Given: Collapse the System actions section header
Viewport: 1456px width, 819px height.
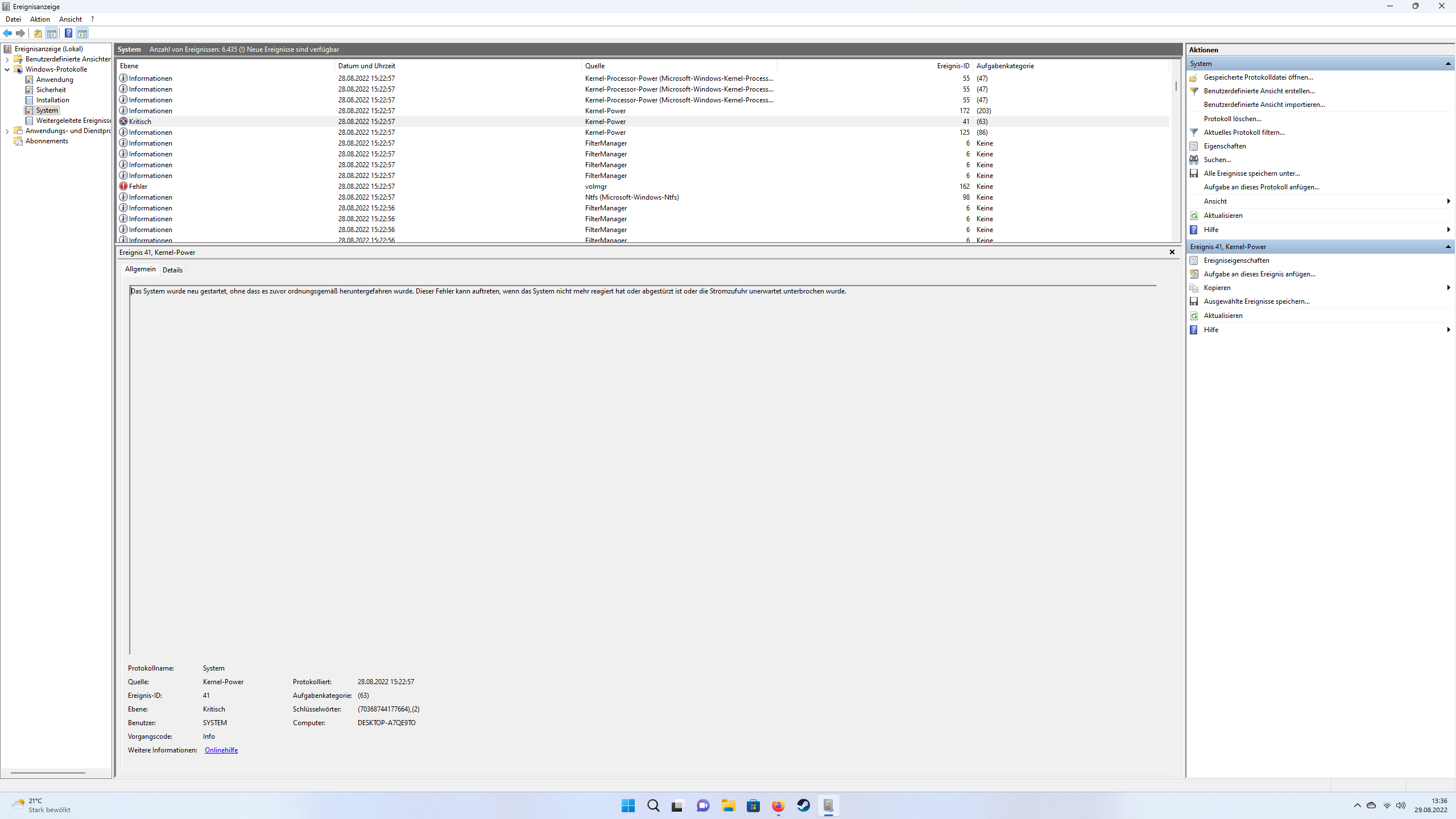Looking at the screenshot, I should pyautogui.click(x=1448, y=64).
